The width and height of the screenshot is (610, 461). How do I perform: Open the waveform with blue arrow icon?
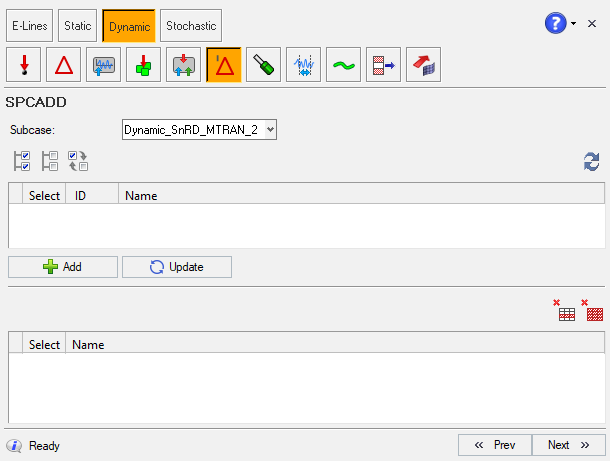point(103,65)
